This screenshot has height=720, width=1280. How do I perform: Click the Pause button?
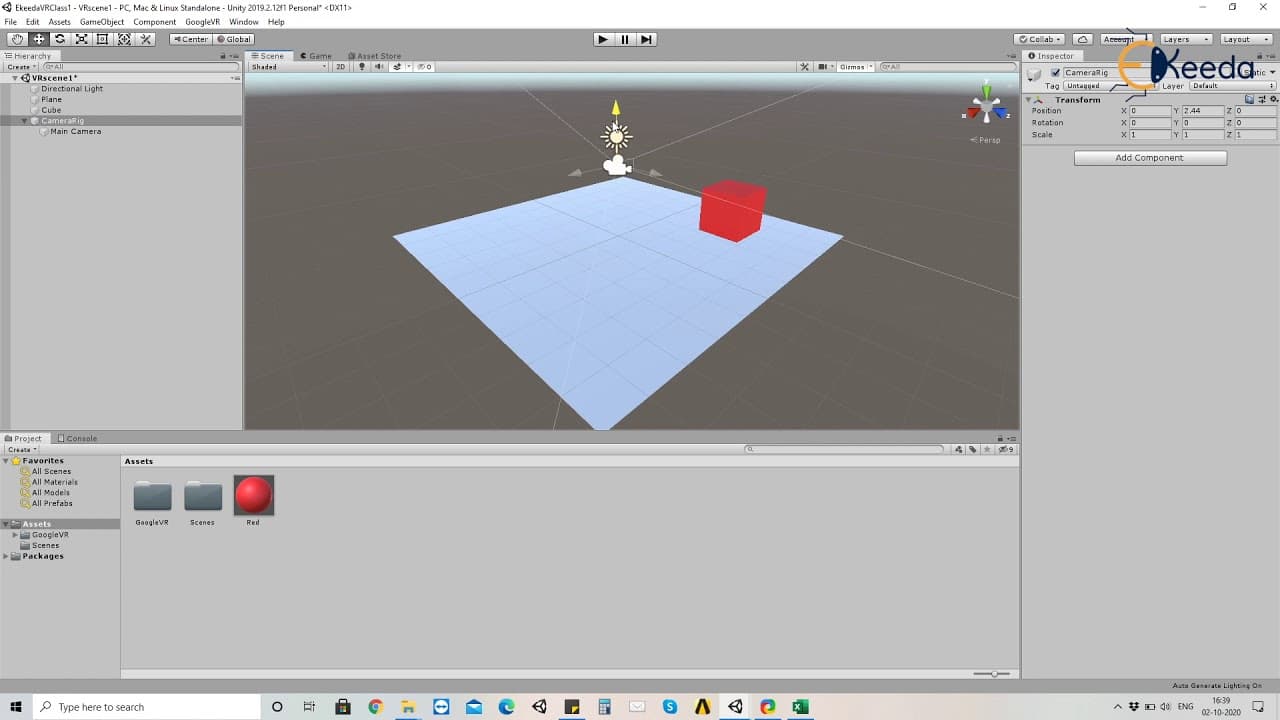coord(625,39)
